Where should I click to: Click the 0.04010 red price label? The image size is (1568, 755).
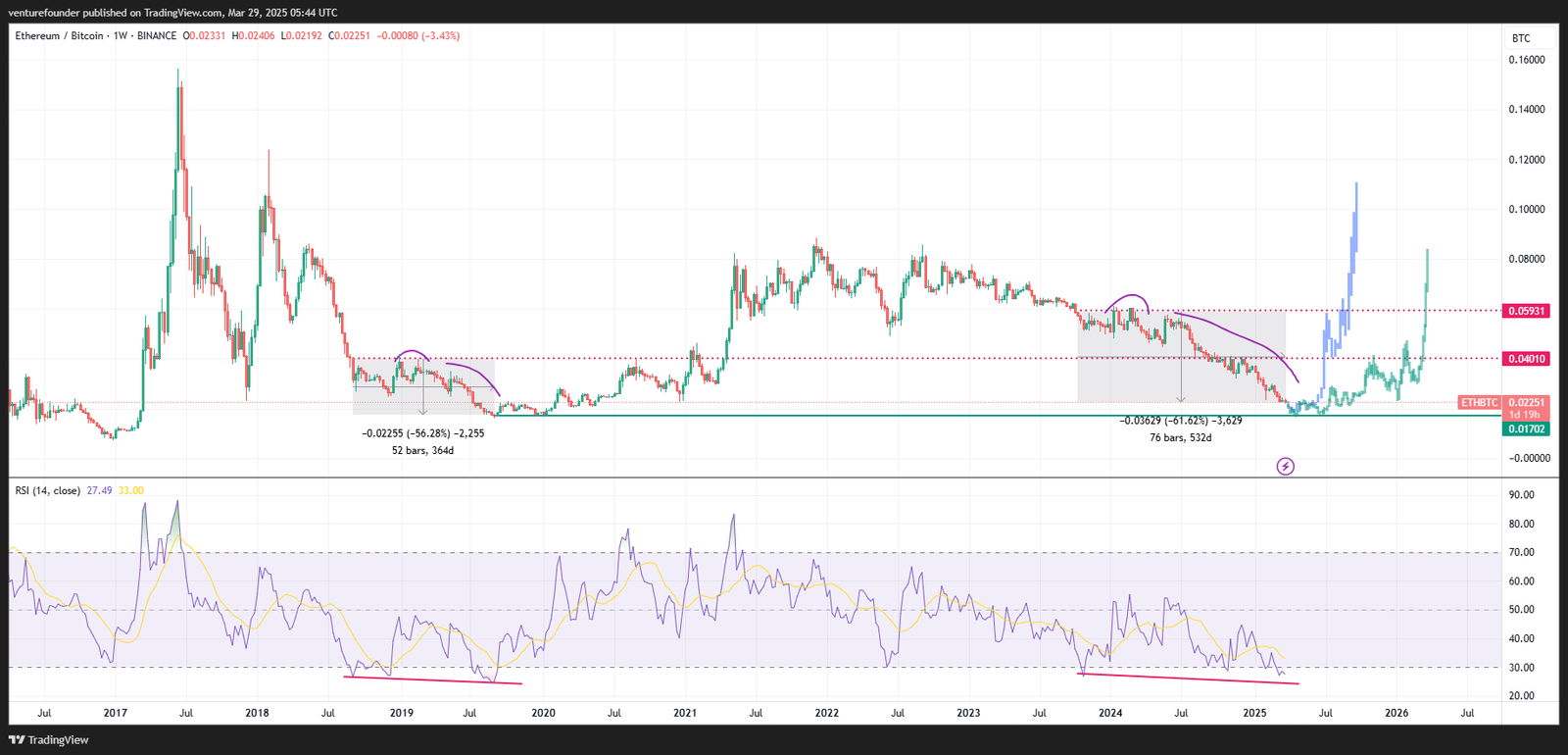[1526, 359]
